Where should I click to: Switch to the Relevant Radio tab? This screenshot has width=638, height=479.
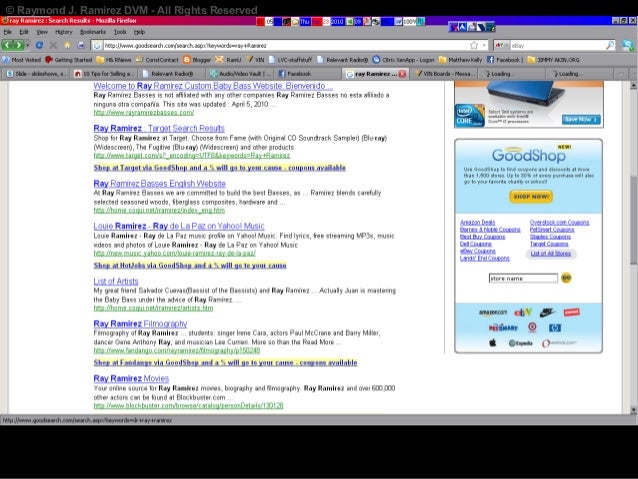pyautogui.click(x=172, y=74)
